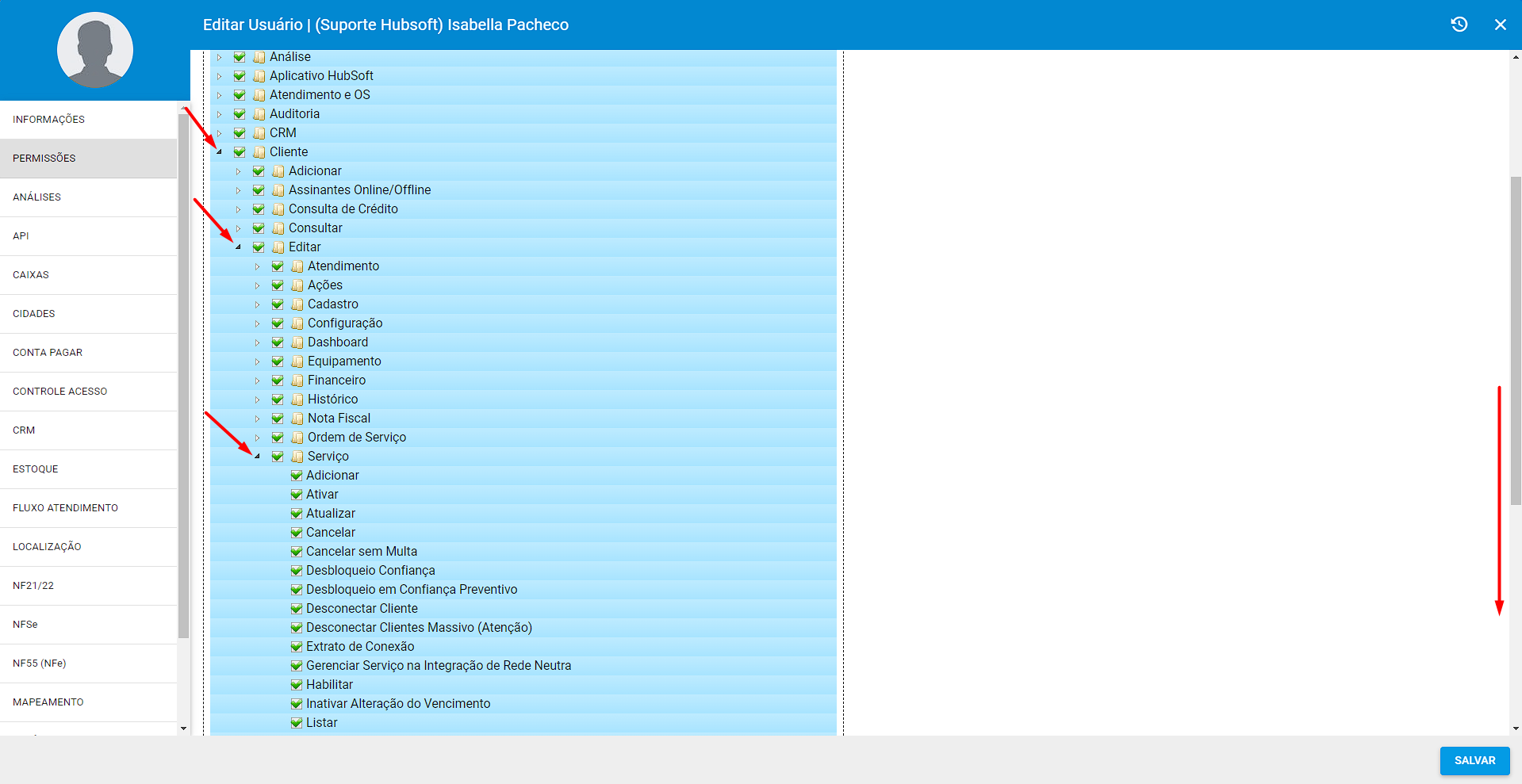Click the Análise folder icon
This screenshot has height=784, width=1522.
point(259,57)
